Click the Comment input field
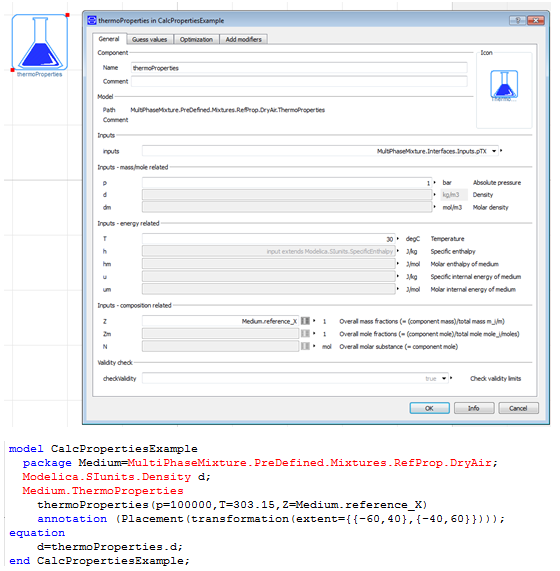This screenshot has height=571, width=560. 299,81
